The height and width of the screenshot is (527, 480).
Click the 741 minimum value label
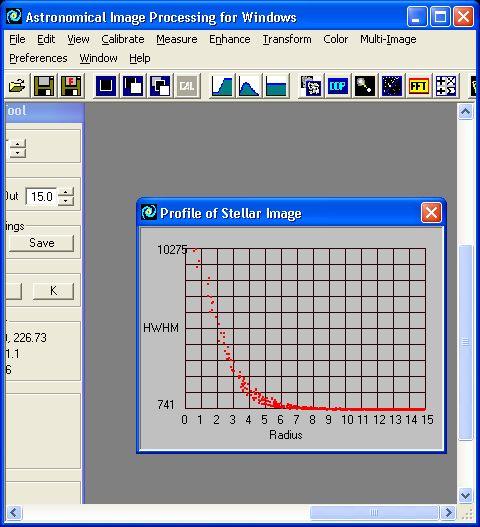point(166,405)
